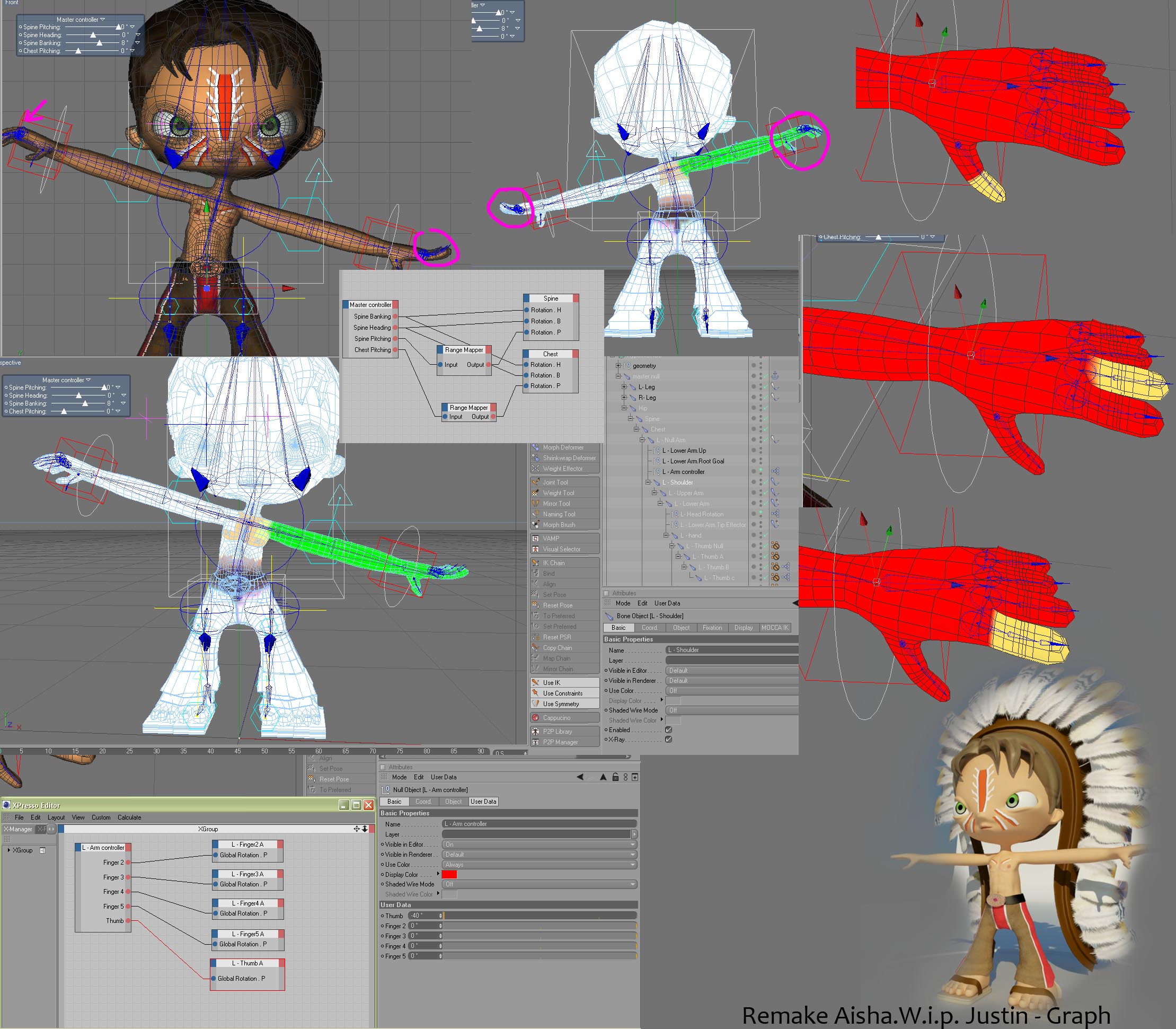
Task: Uncheck the Enabled checkbox for L - Shoulder
Action: click(668, 730)
